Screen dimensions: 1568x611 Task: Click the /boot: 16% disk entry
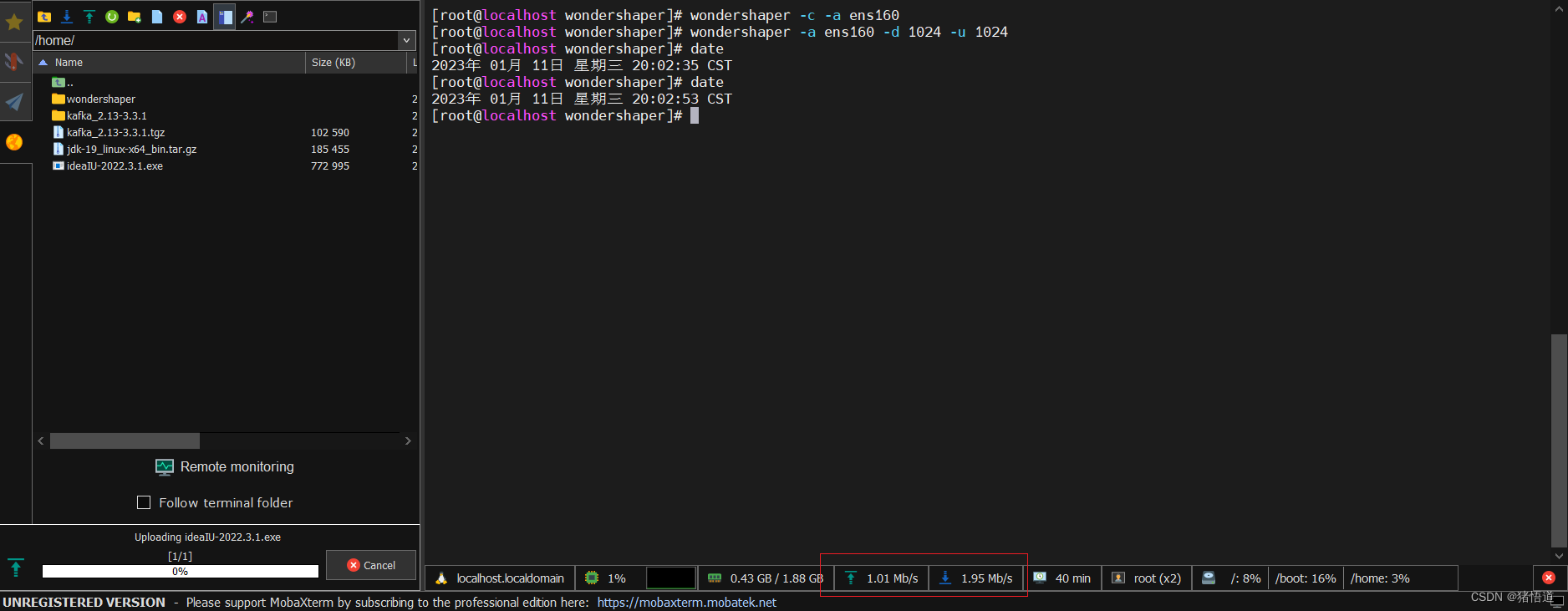[1306, 578]
